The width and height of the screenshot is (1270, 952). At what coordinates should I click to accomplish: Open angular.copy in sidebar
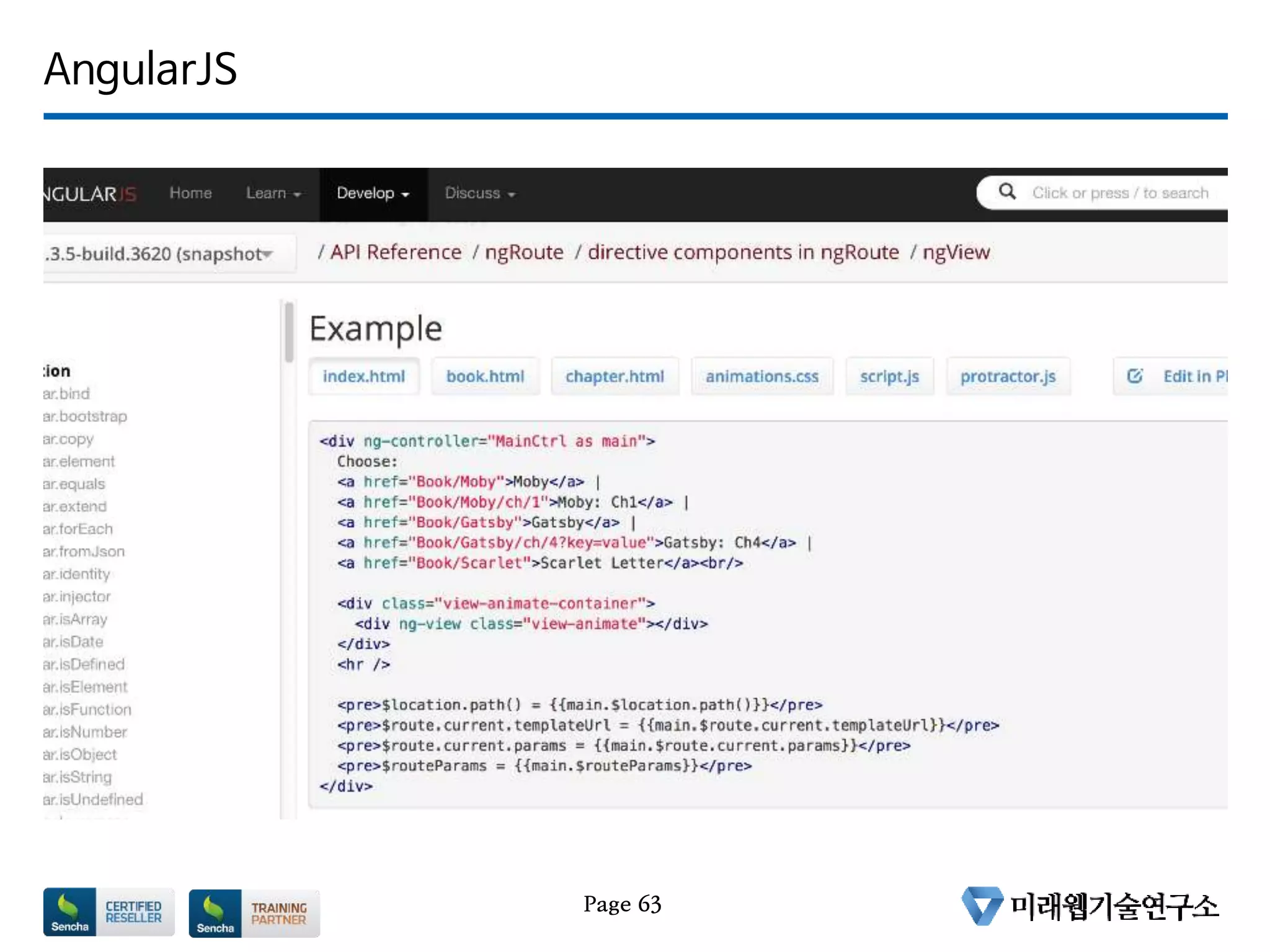coord(68,439)
